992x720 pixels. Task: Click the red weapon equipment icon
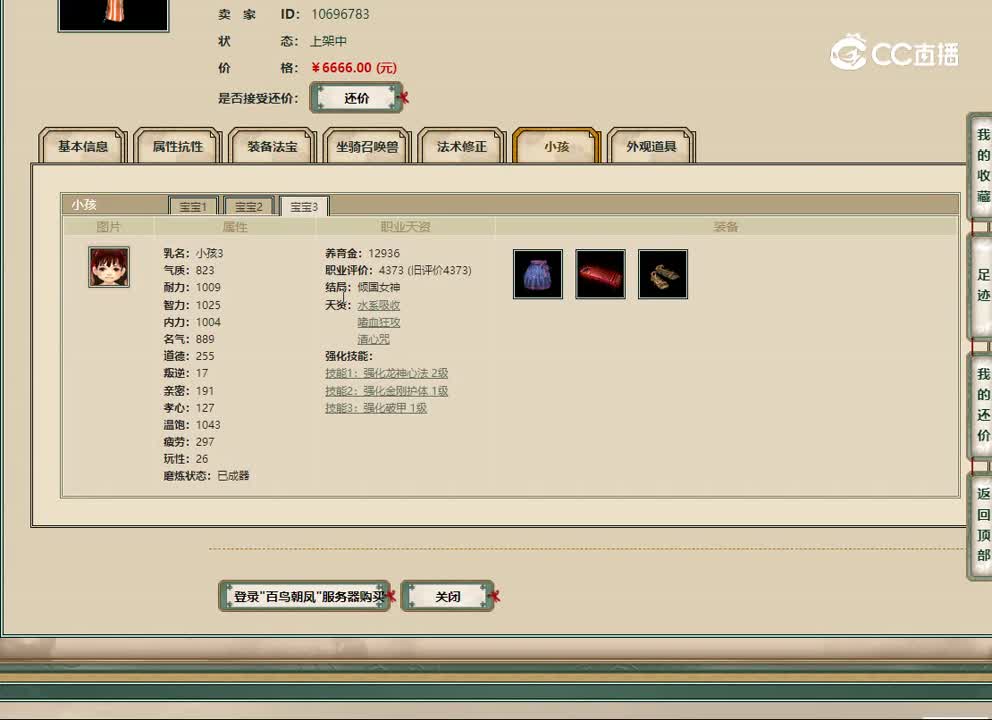click(x=600, y=273)
